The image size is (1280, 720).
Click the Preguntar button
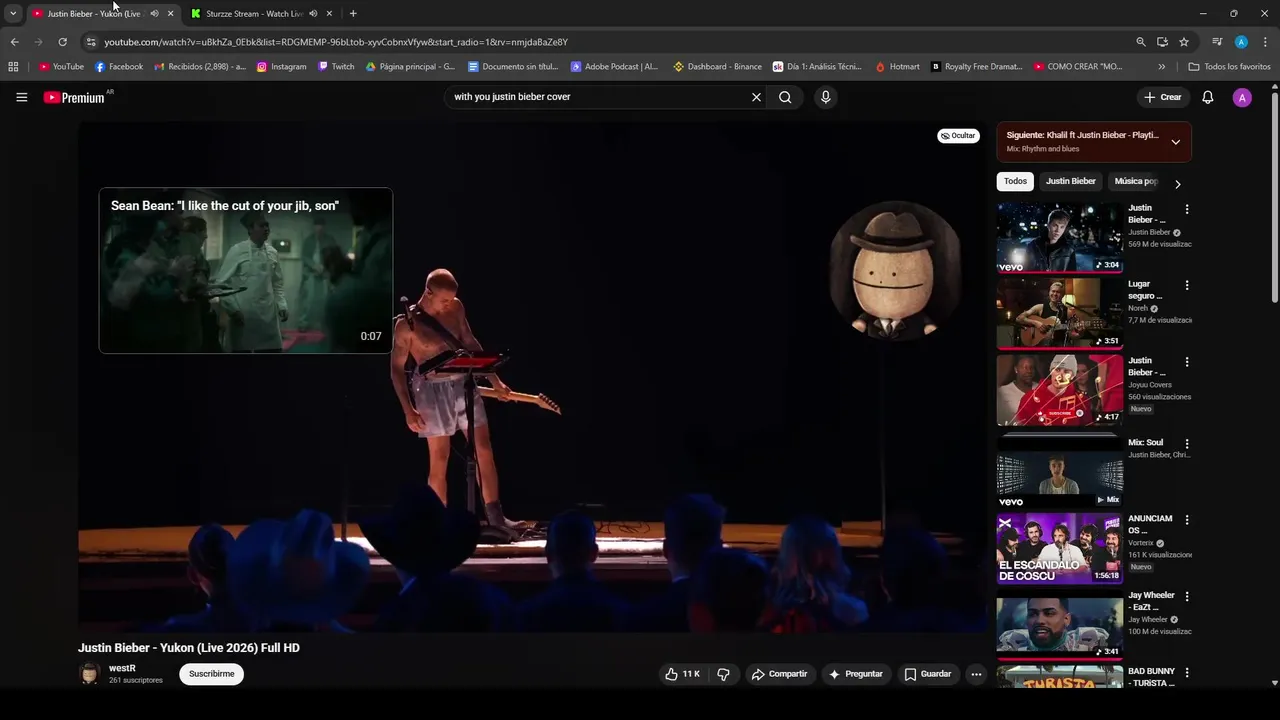pos(855,674)
